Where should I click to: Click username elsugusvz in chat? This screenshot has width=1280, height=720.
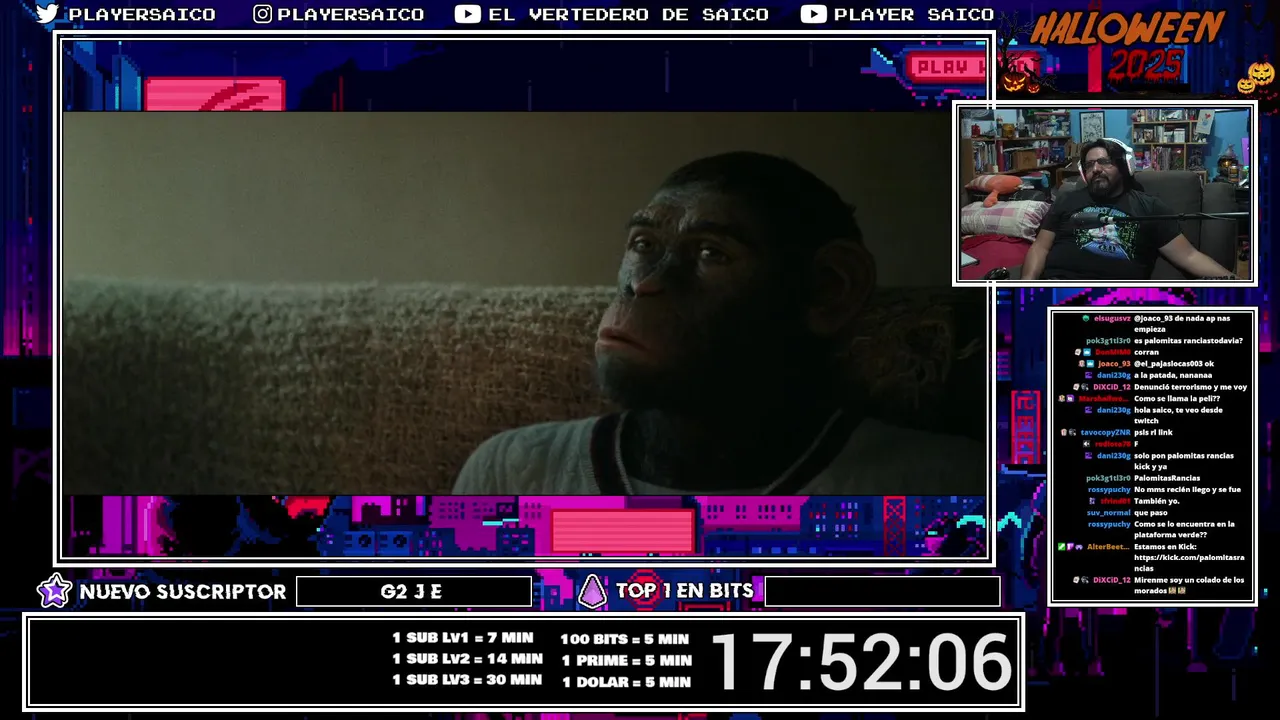pyautogui.click(x=1112, y=319)
